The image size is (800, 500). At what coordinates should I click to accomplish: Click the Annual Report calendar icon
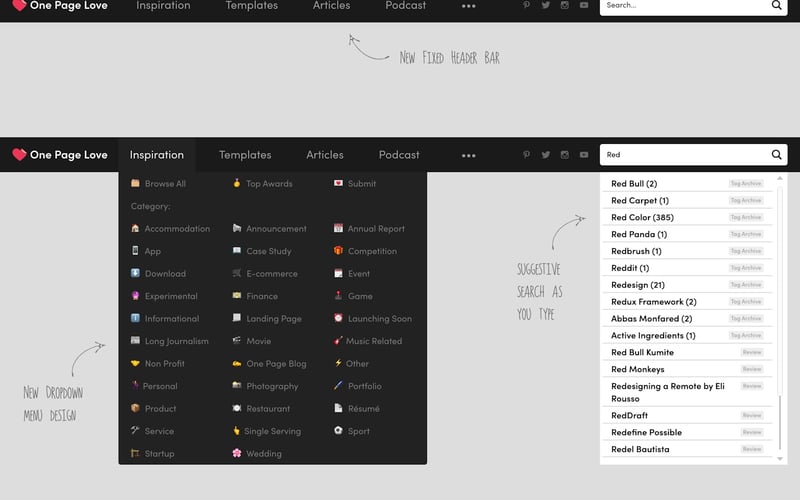pos(338,228)
